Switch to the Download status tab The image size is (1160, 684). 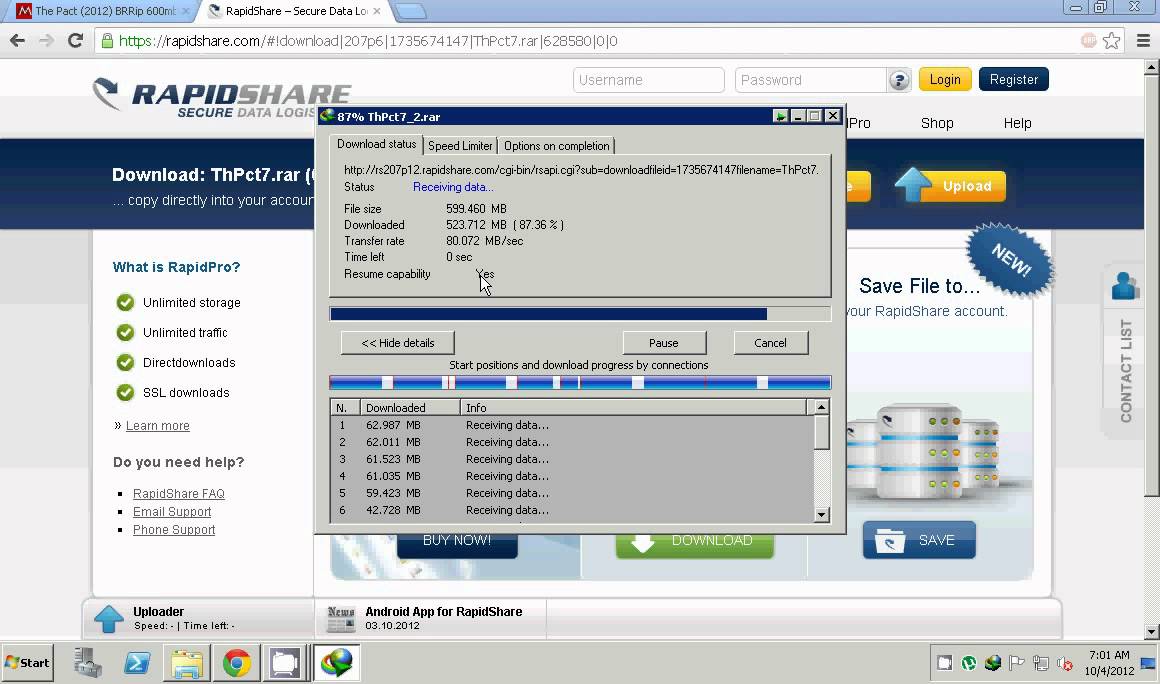pyautogui.click(x=377, y=144)
